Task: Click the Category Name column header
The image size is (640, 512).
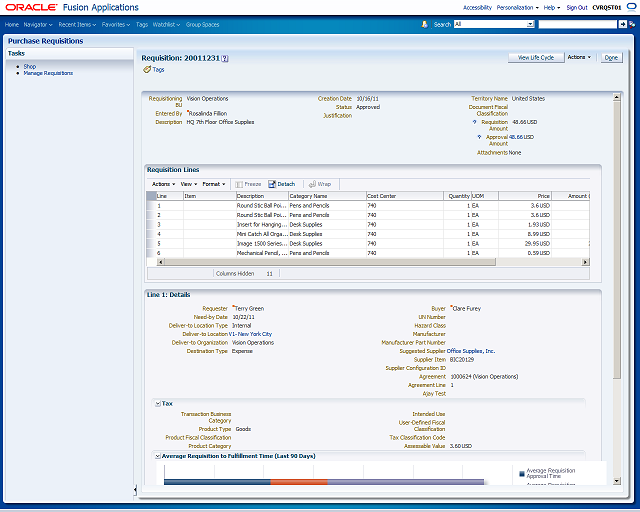Action: point(327,196)
